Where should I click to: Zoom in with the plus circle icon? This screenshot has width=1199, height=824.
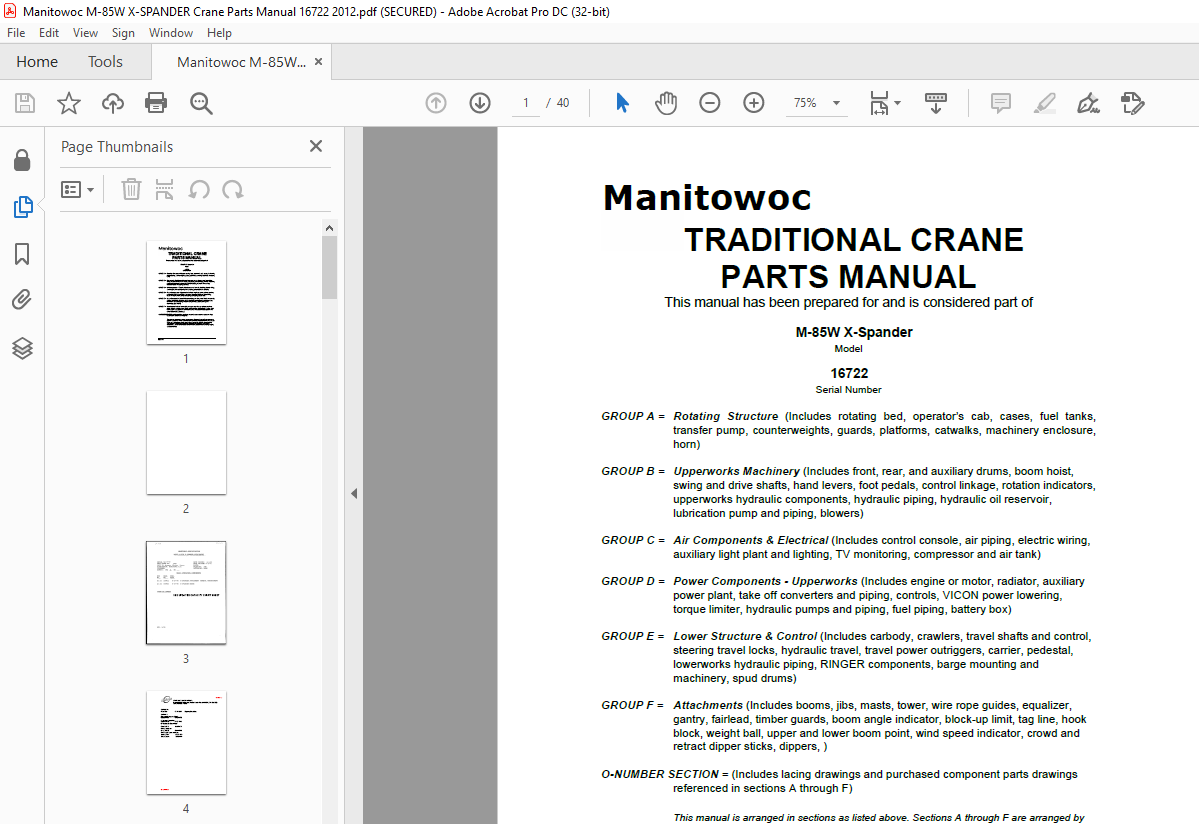(754, 103)
